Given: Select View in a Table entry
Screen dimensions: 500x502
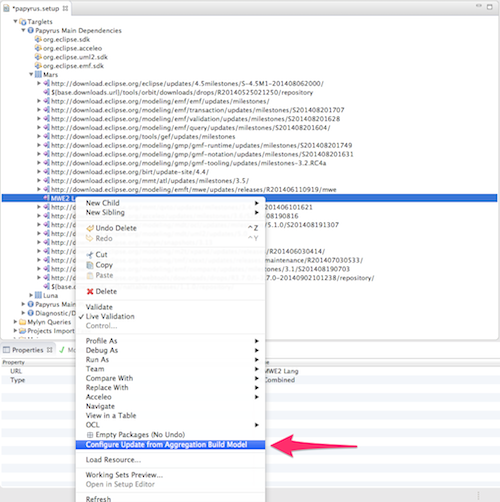Looking at the screenshot, I should coord(170,416).
